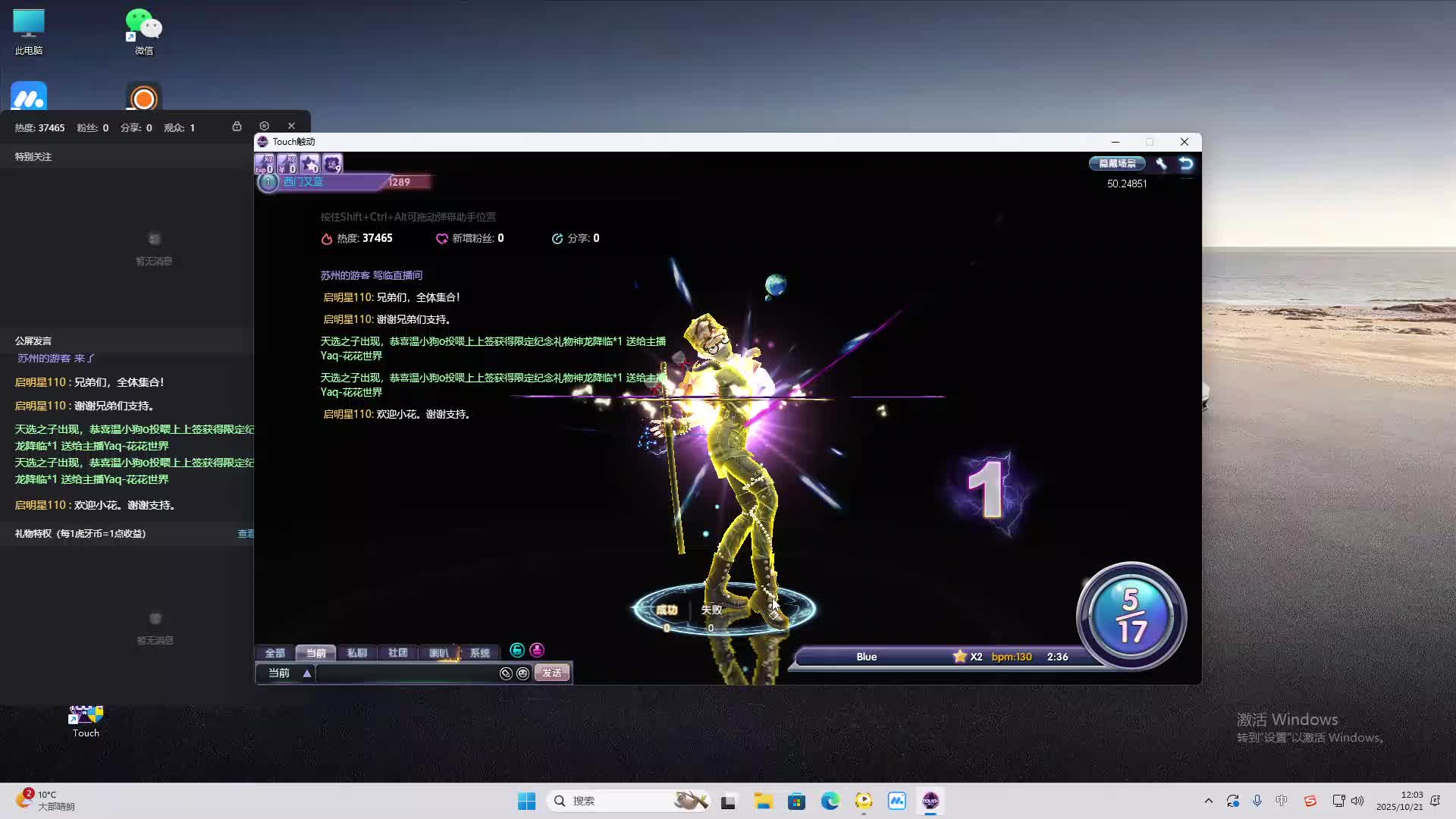
Task: Toggle the green chat lock icon
Action: point(517,651)
